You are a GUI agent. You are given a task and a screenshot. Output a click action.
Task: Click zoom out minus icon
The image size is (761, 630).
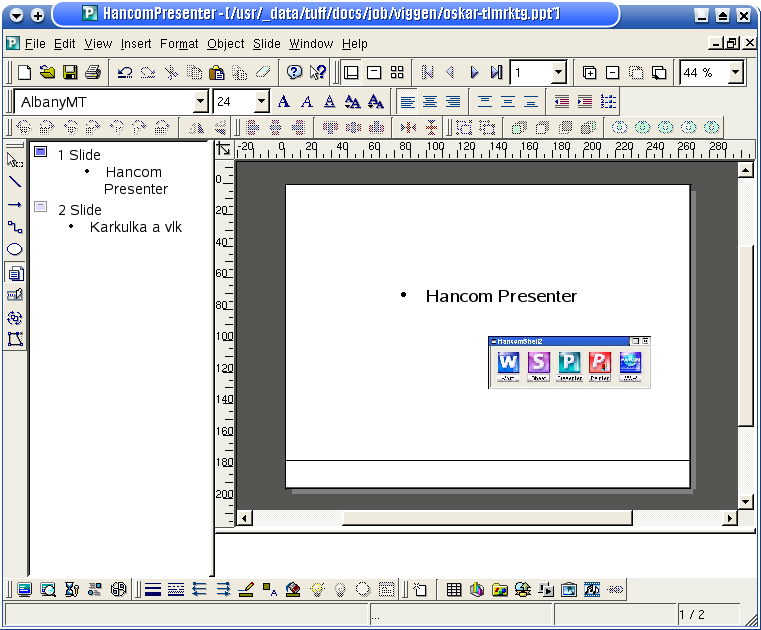pyautogui.click(x=612, y=73)
